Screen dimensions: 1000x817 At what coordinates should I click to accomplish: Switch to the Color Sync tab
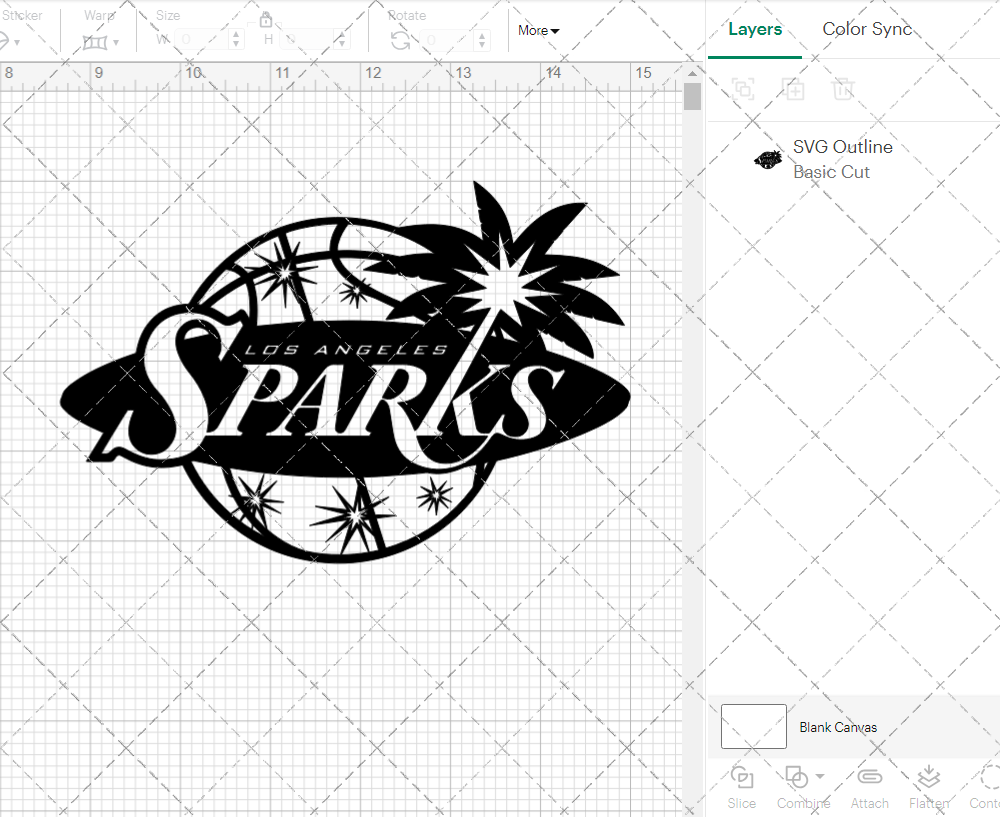coord(867,29)
